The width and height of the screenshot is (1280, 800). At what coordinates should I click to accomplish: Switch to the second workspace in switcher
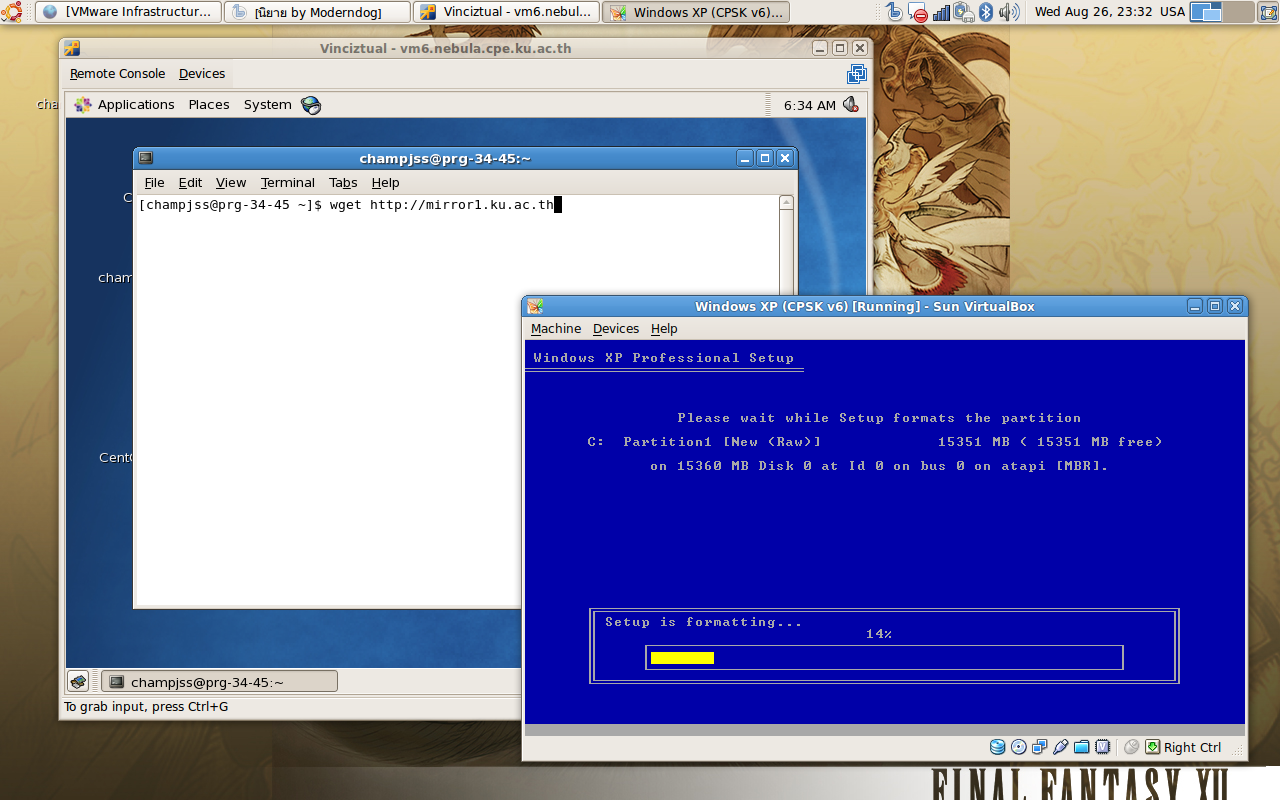(x=1238, y=12)
